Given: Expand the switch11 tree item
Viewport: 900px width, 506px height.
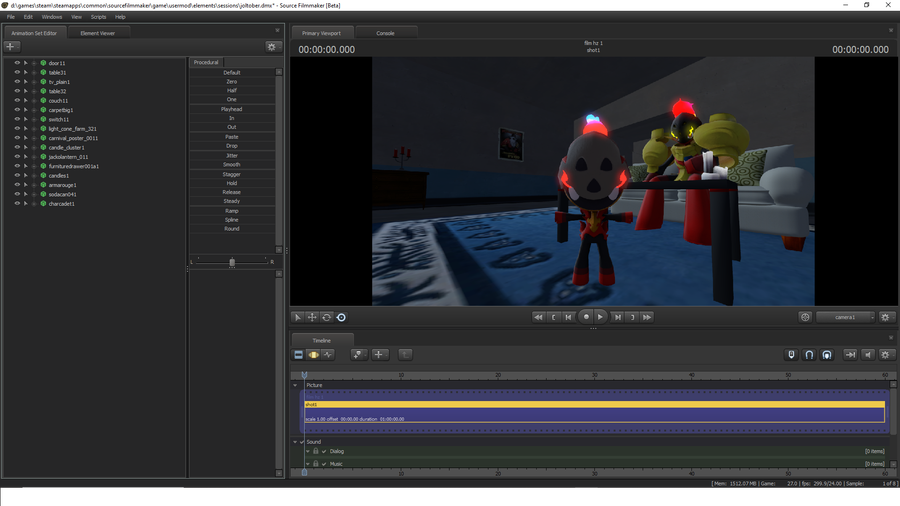Looking at the screenshot, I should (x=25, y=119).
